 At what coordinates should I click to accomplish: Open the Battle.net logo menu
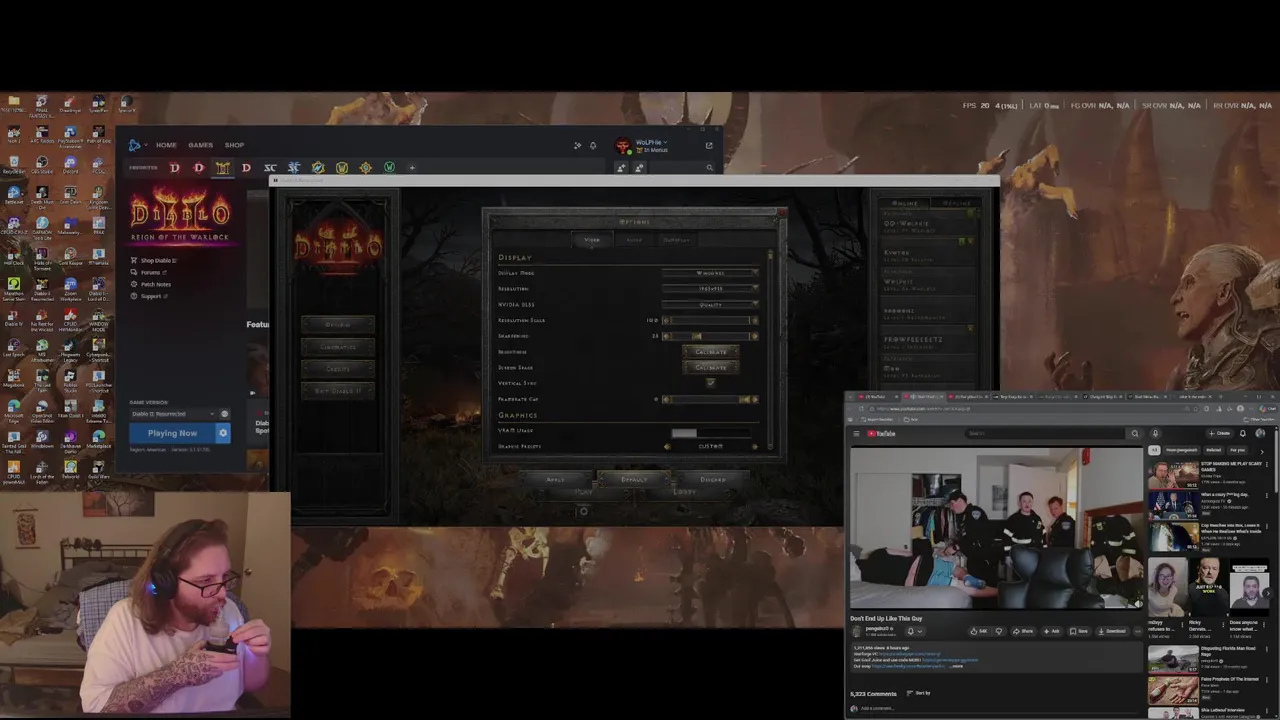[x=135, y=145]
